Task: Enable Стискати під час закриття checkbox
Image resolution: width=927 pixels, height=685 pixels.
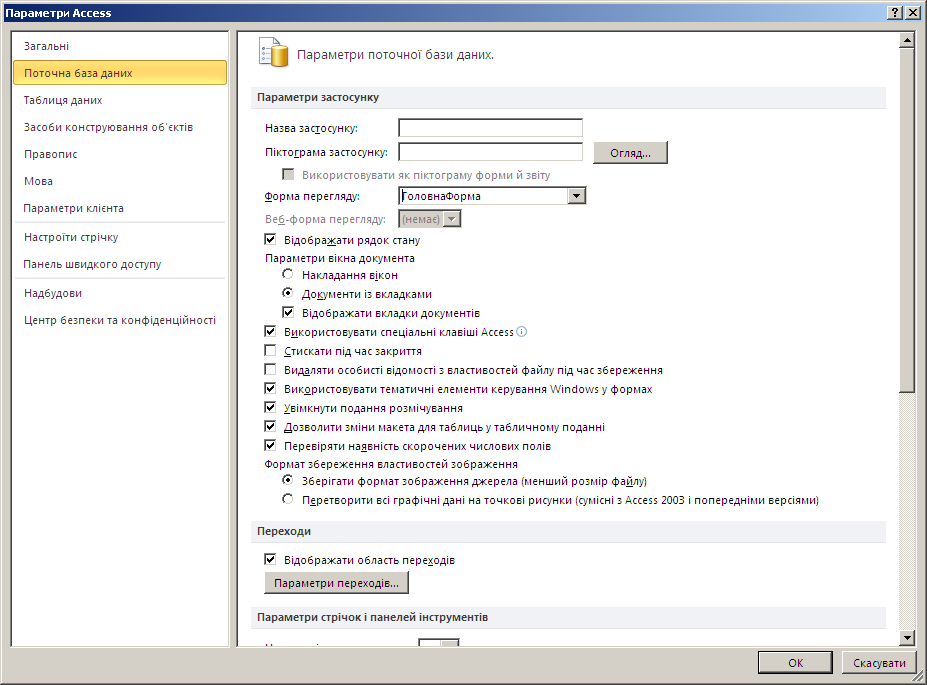Action: pos(270,351)
